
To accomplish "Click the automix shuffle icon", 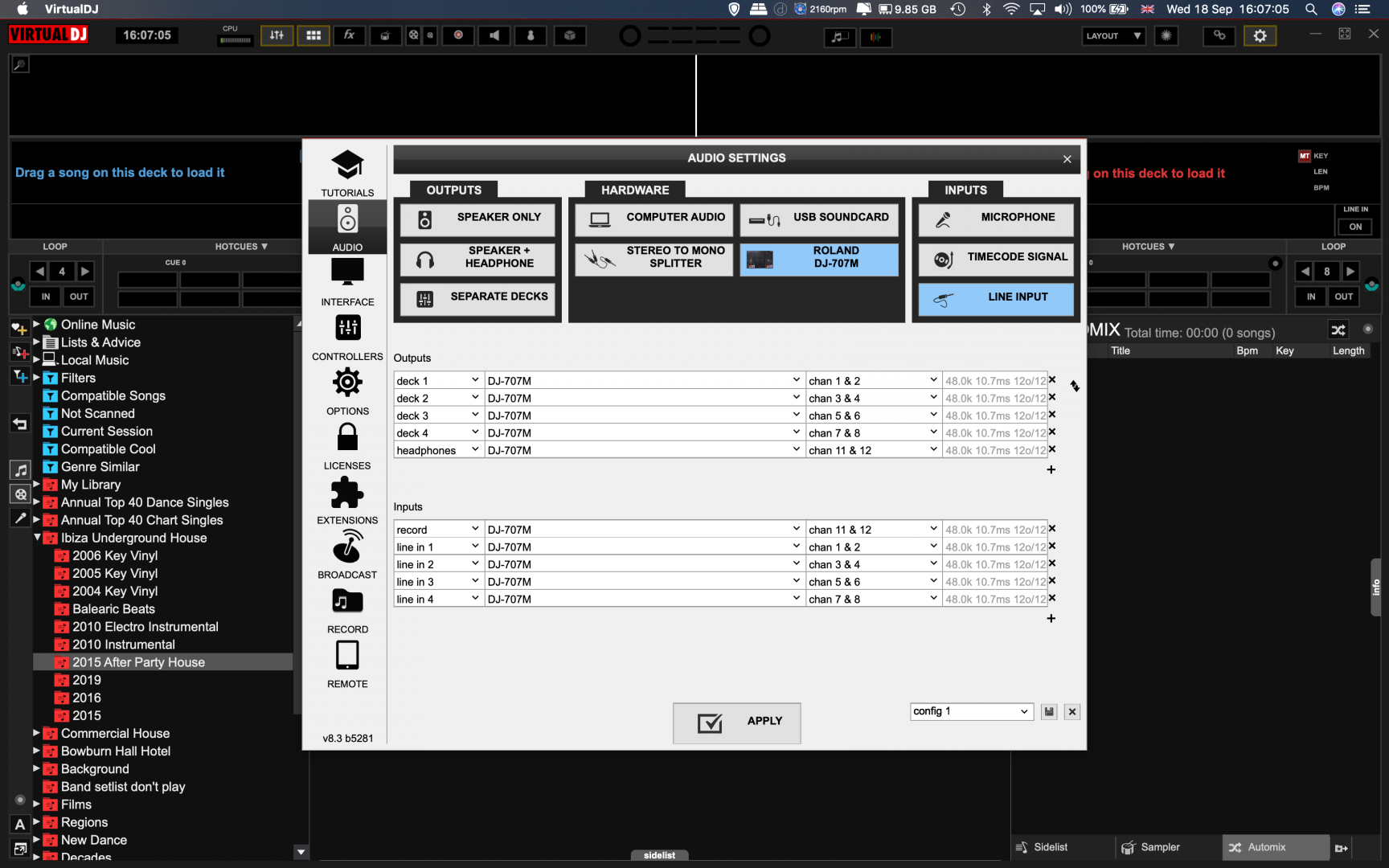I will tap(1338, 330).
